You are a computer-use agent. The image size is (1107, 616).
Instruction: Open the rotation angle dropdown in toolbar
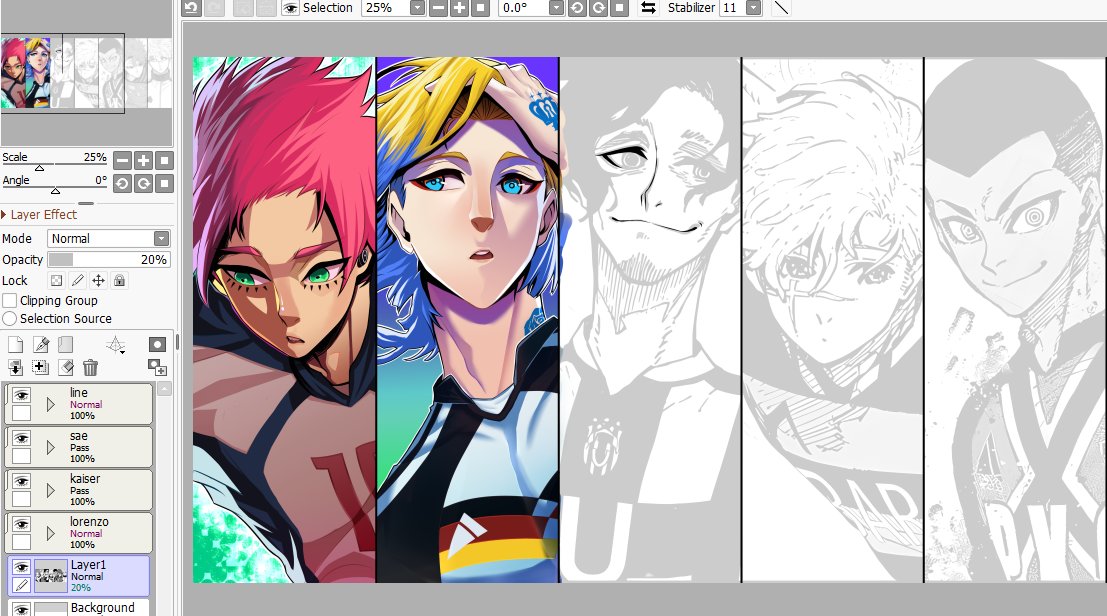[556, 8]
